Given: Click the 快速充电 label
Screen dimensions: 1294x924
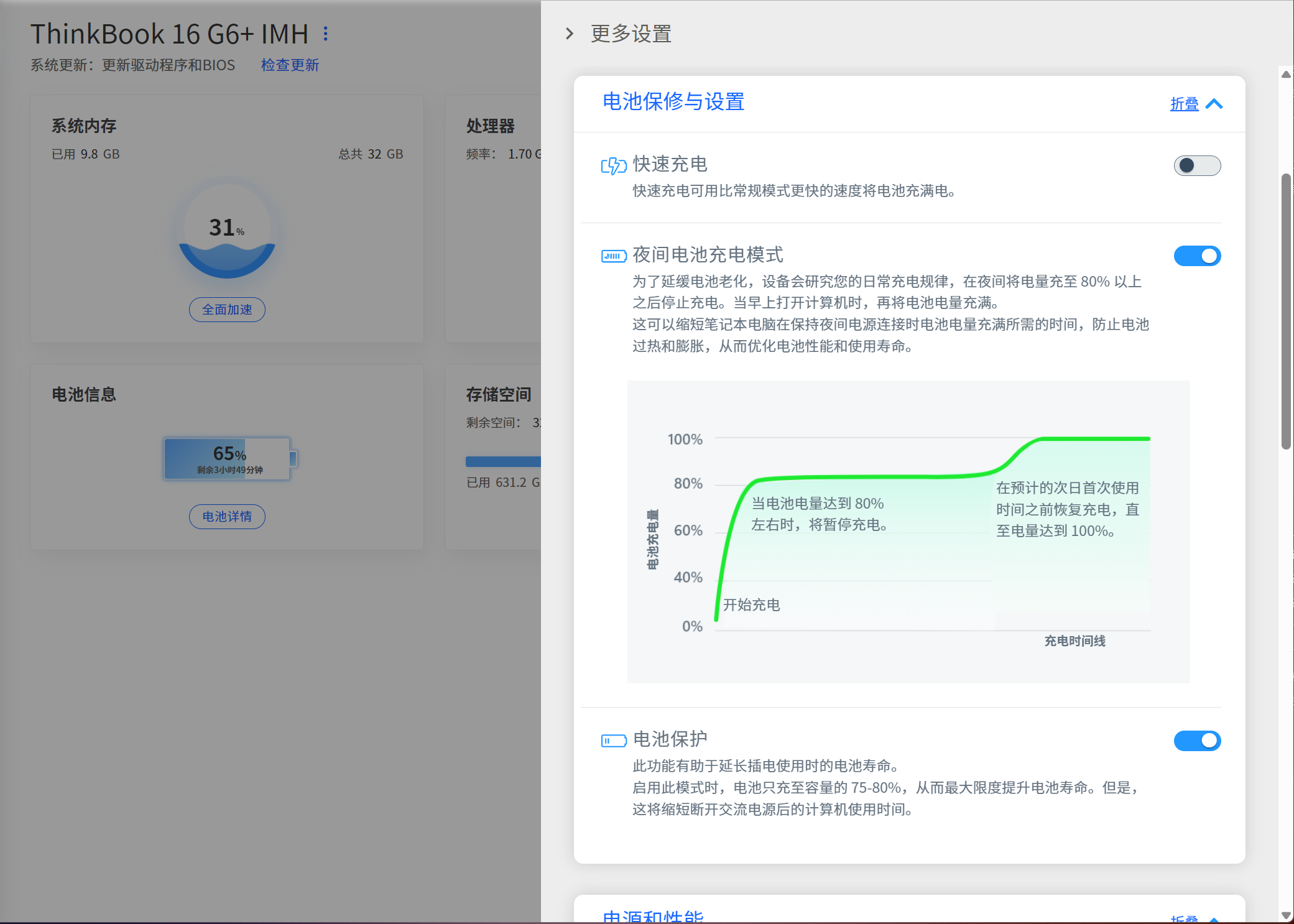Looking at the screenshot, I should point(670,164).
